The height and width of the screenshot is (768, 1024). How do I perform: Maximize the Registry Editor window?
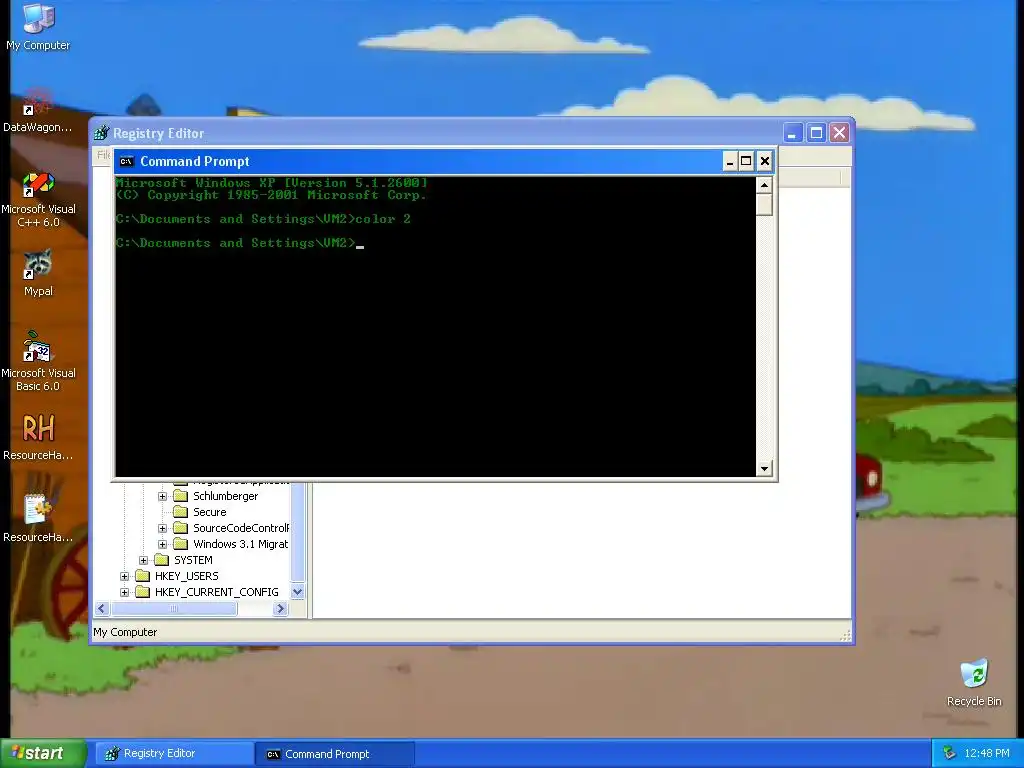[x=816, y=133]
